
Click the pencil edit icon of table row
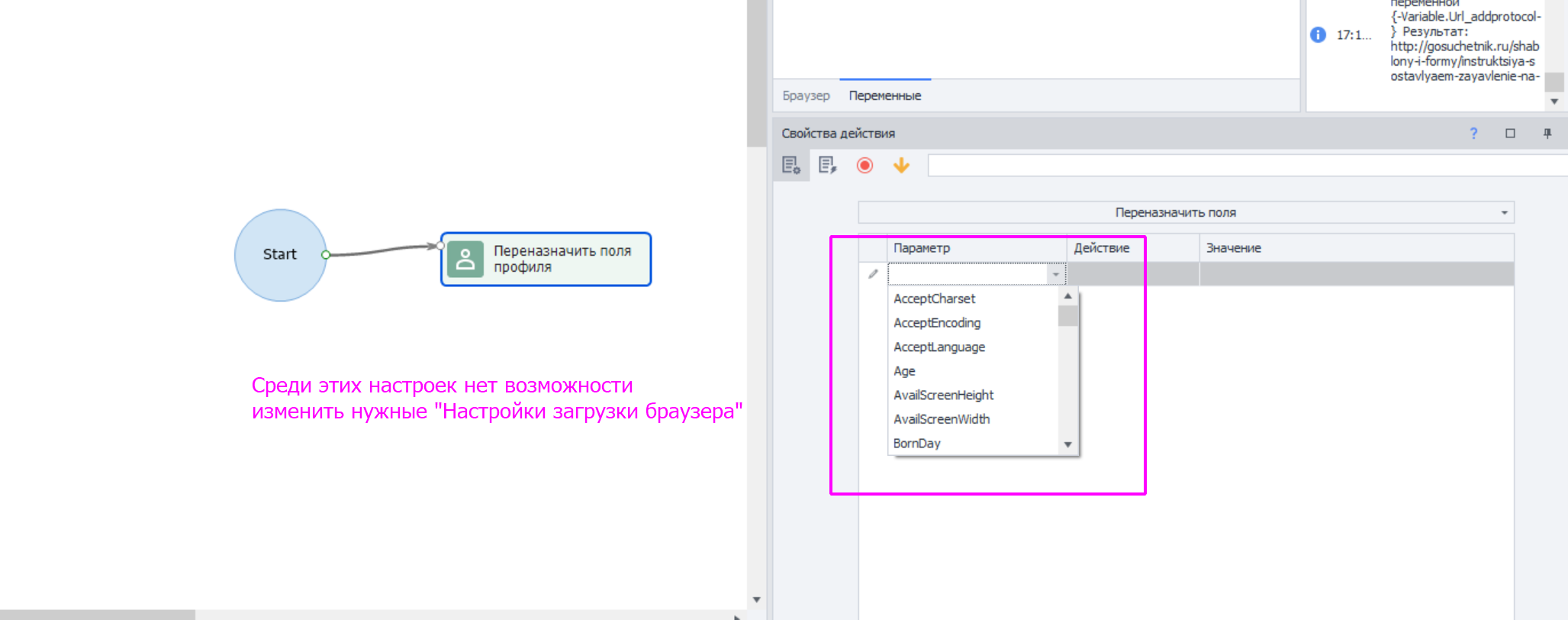(x=873, y=273)
